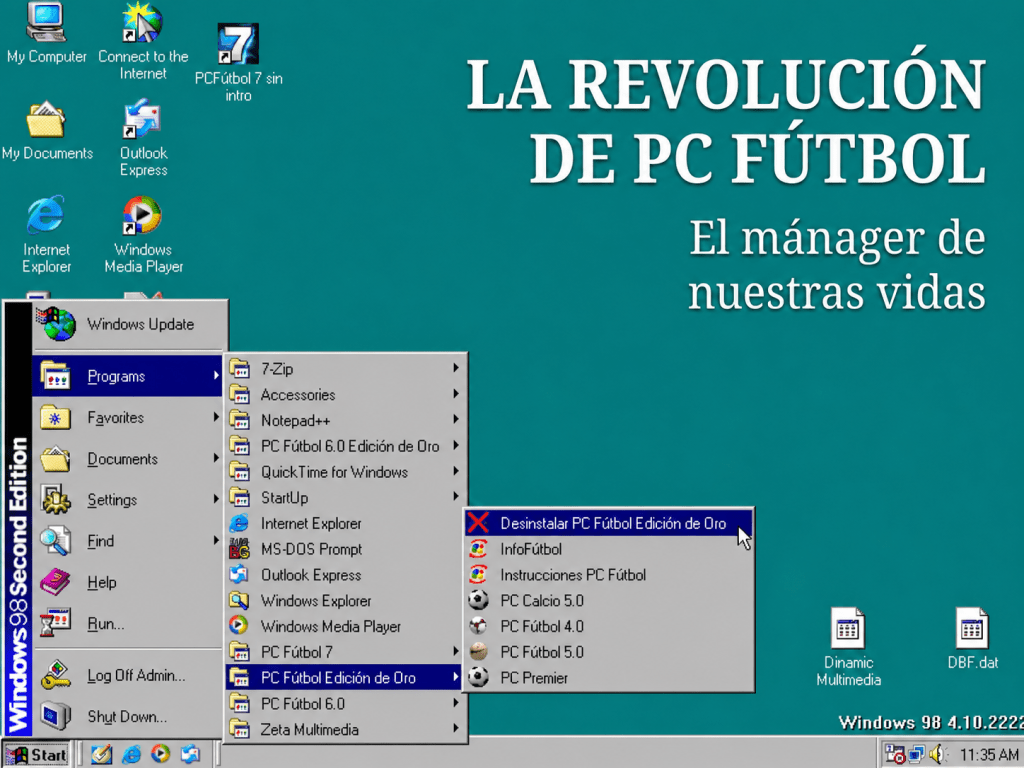This screenshot has width=1024, height=768.
Task: Open Instrucciones PC Fútbol
Action: [x=609, y=575]
